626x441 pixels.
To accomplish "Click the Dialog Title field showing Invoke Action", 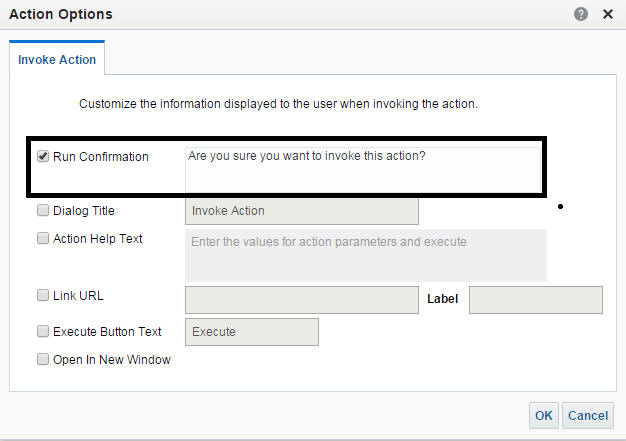I will [302, 211].
